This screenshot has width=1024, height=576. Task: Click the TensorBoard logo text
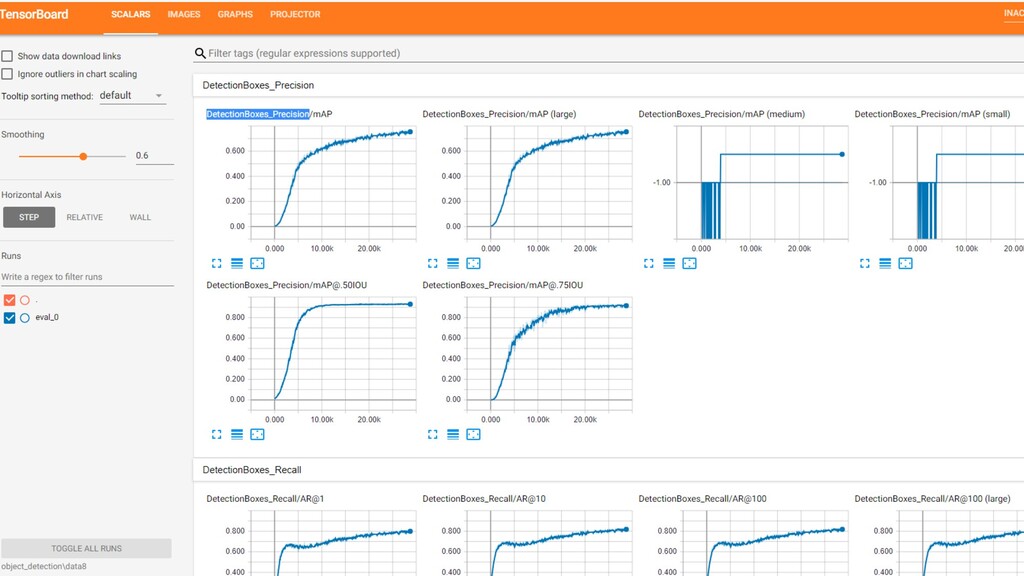(x=34, y=14)
